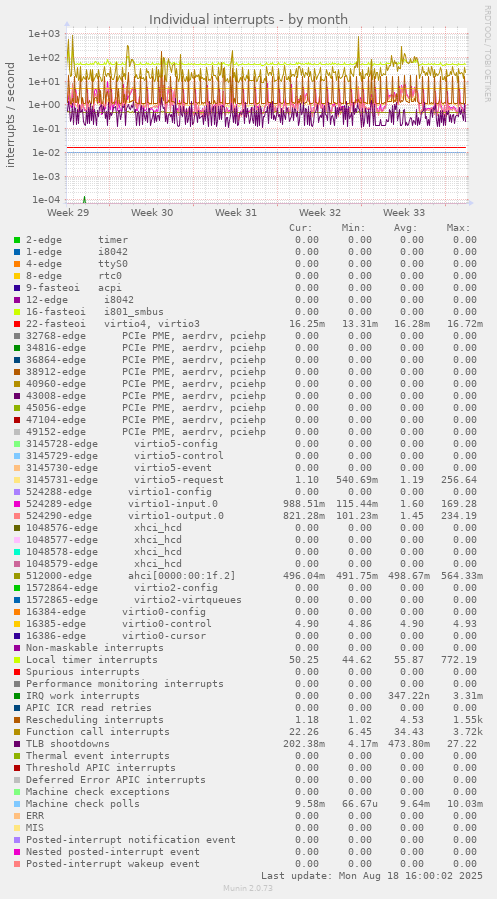Click the red swatch for 22-fasteoi virtio4

click(x=17, y=324)
